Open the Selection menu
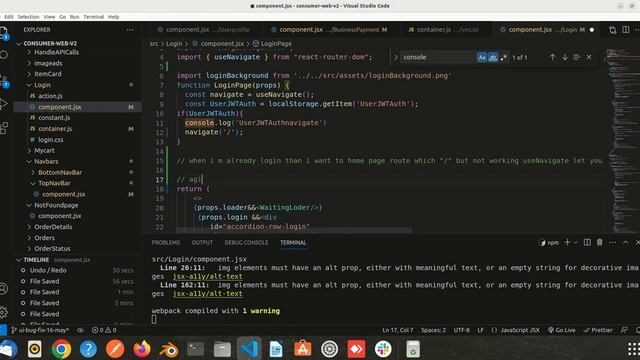640x360 pixels. [x=29, y=17]
